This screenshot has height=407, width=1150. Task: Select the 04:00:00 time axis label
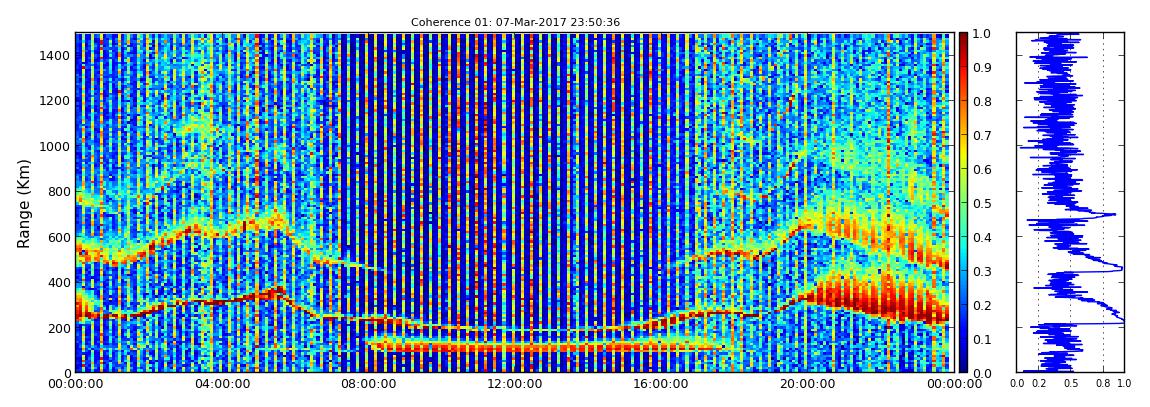221,384
